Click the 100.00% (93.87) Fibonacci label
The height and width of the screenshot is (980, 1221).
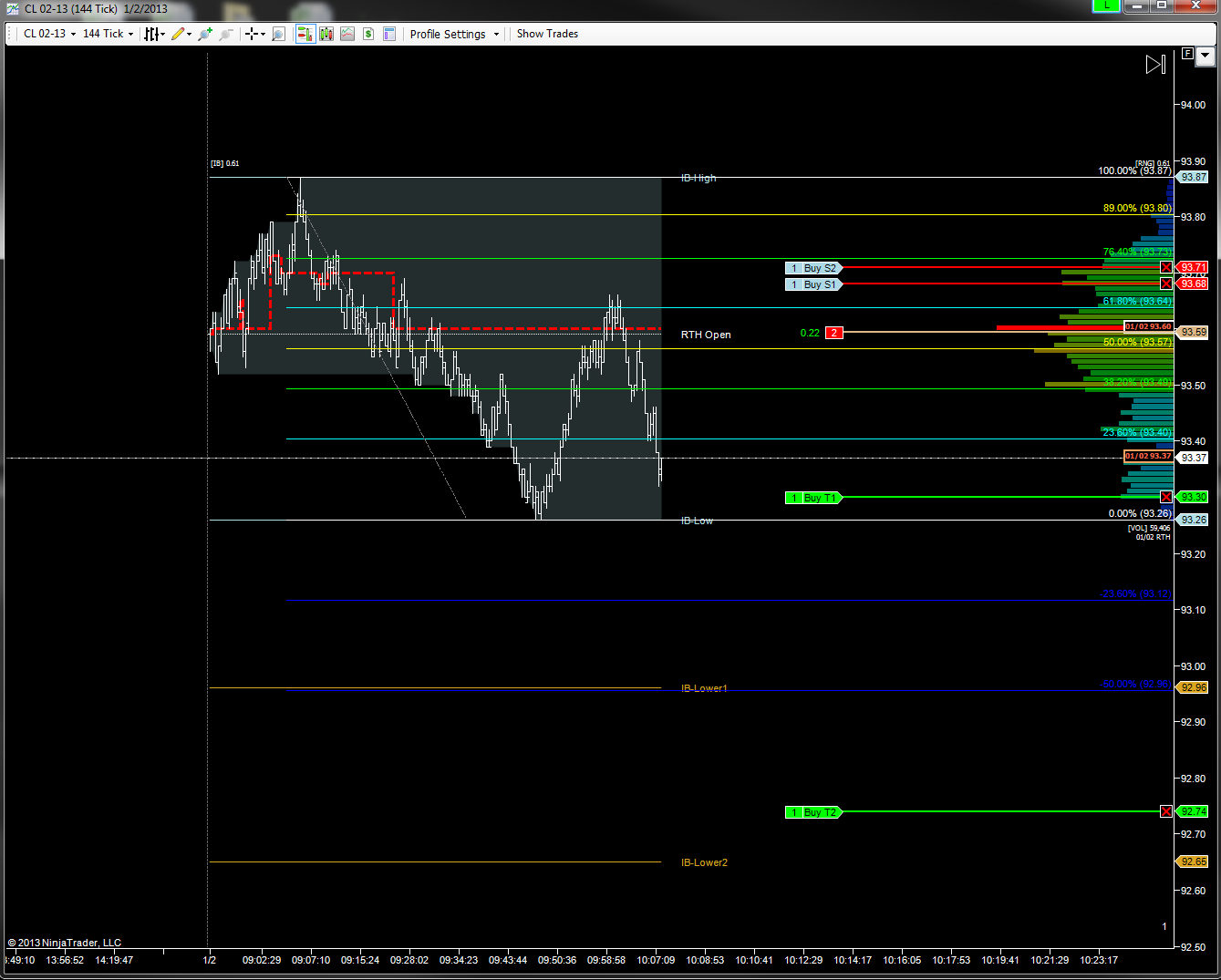[x=1134, y=170]
